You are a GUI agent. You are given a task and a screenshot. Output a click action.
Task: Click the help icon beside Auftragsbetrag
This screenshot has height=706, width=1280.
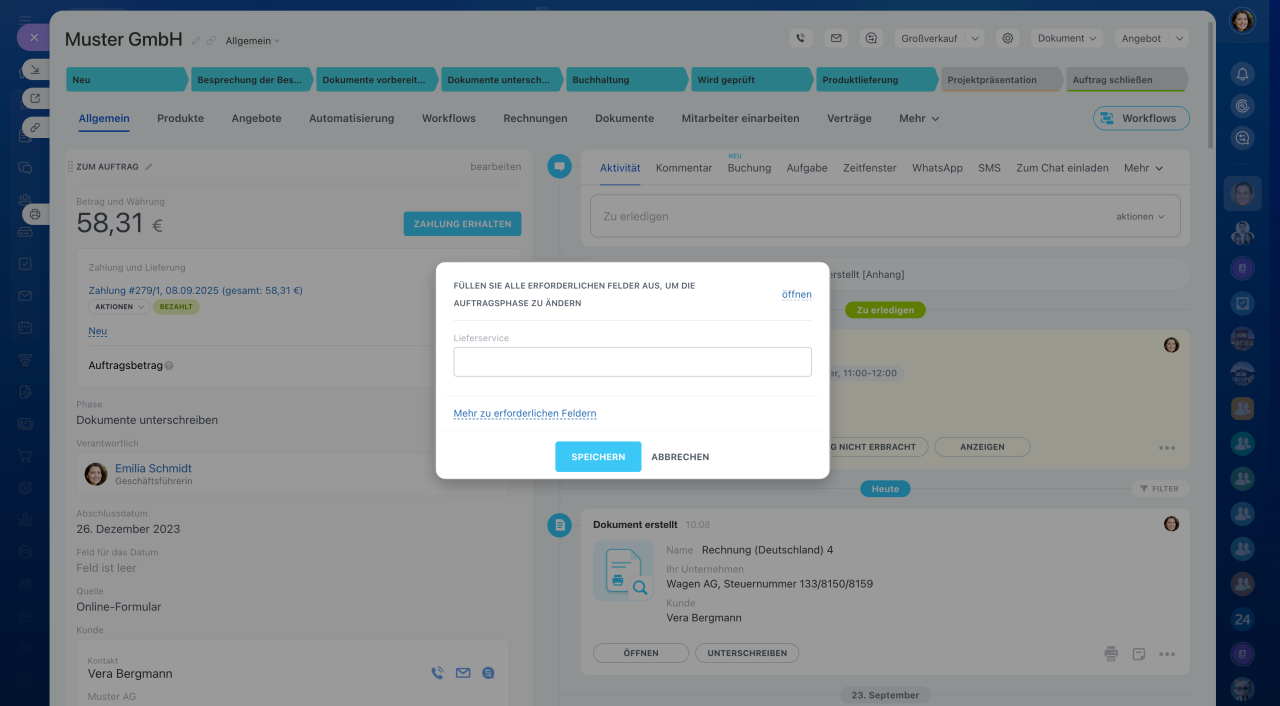[169, 366]
